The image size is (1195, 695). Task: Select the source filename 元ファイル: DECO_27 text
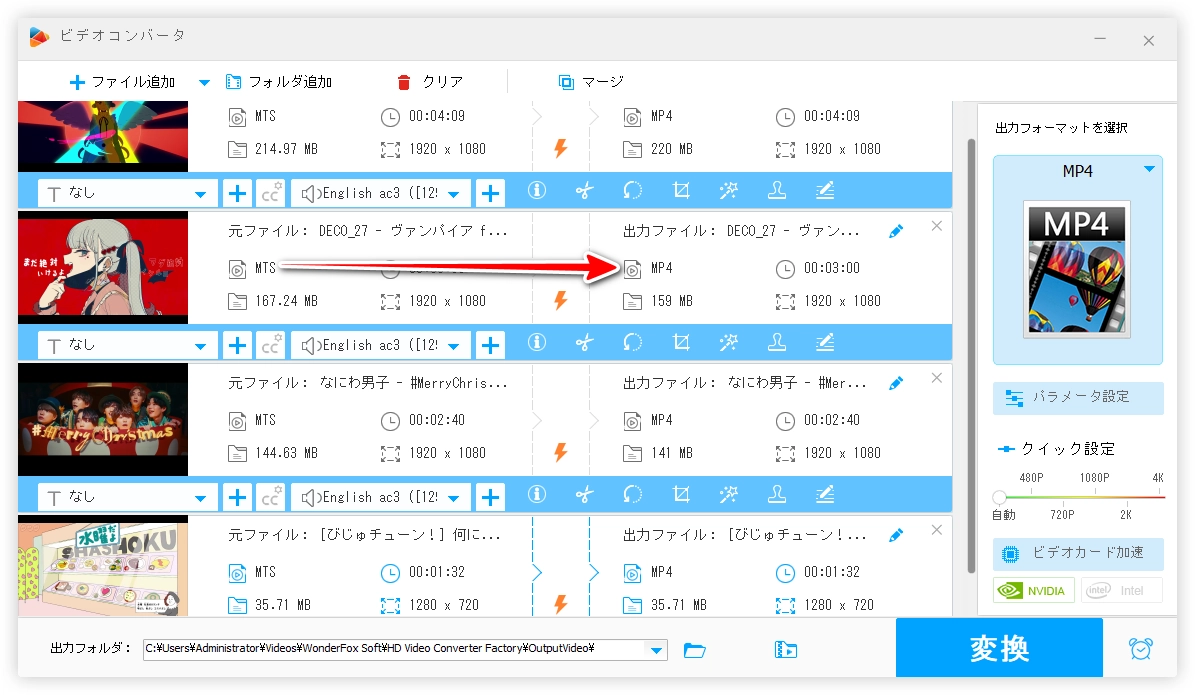click(x=367, y=231)
